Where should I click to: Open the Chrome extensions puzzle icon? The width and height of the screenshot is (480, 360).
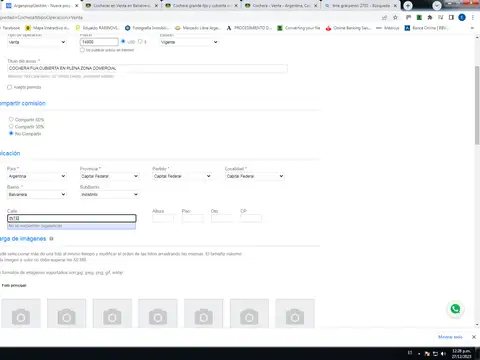click(430, 17)
